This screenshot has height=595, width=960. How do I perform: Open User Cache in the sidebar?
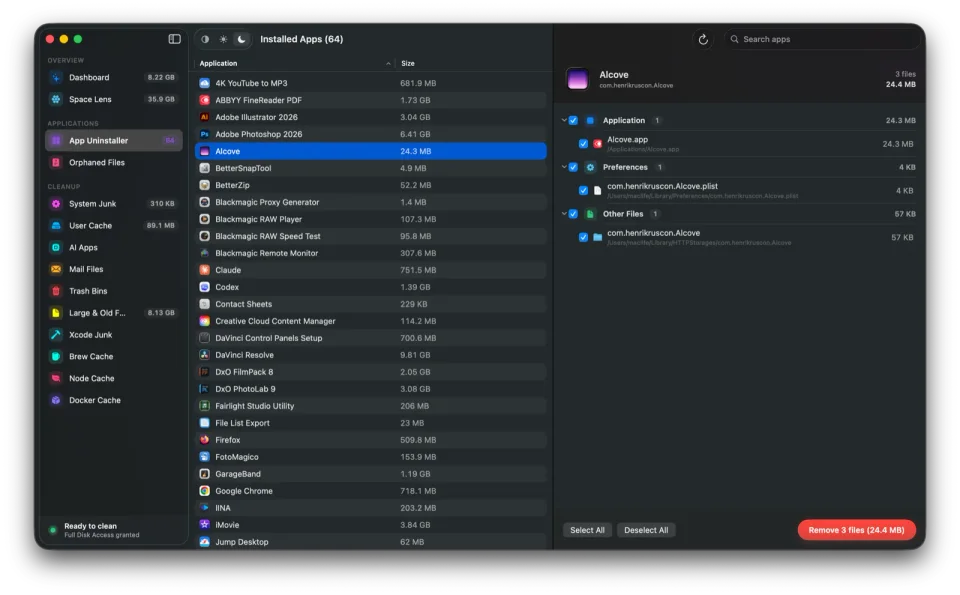pyautogui.click(x=114, y=225)
